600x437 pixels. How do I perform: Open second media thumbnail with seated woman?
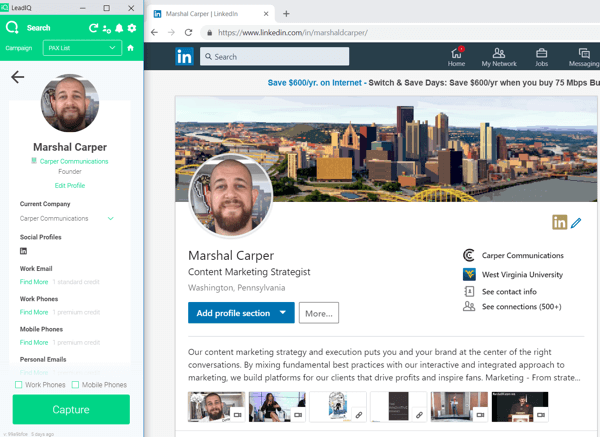point(277,407)
